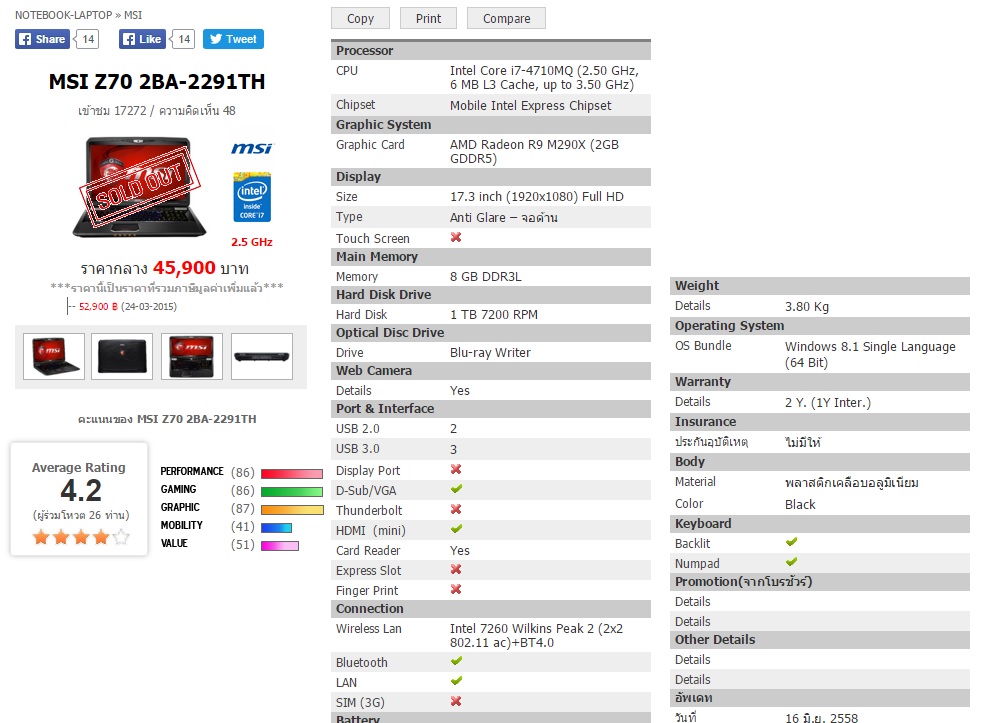
Task: Click the D-Sub/VGA green check icon
Action: [x=457, y=489]
